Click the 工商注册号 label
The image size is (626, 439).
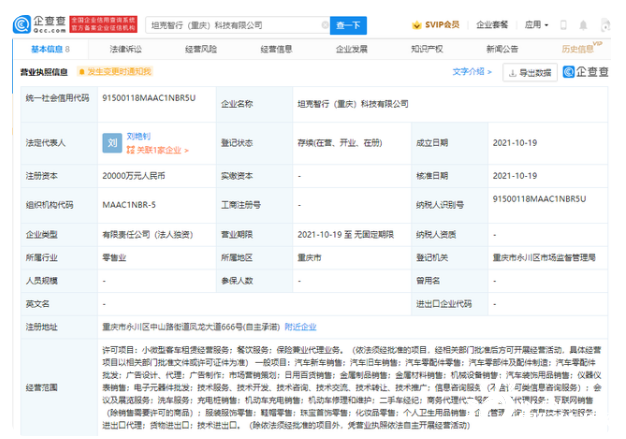[241, 205]
